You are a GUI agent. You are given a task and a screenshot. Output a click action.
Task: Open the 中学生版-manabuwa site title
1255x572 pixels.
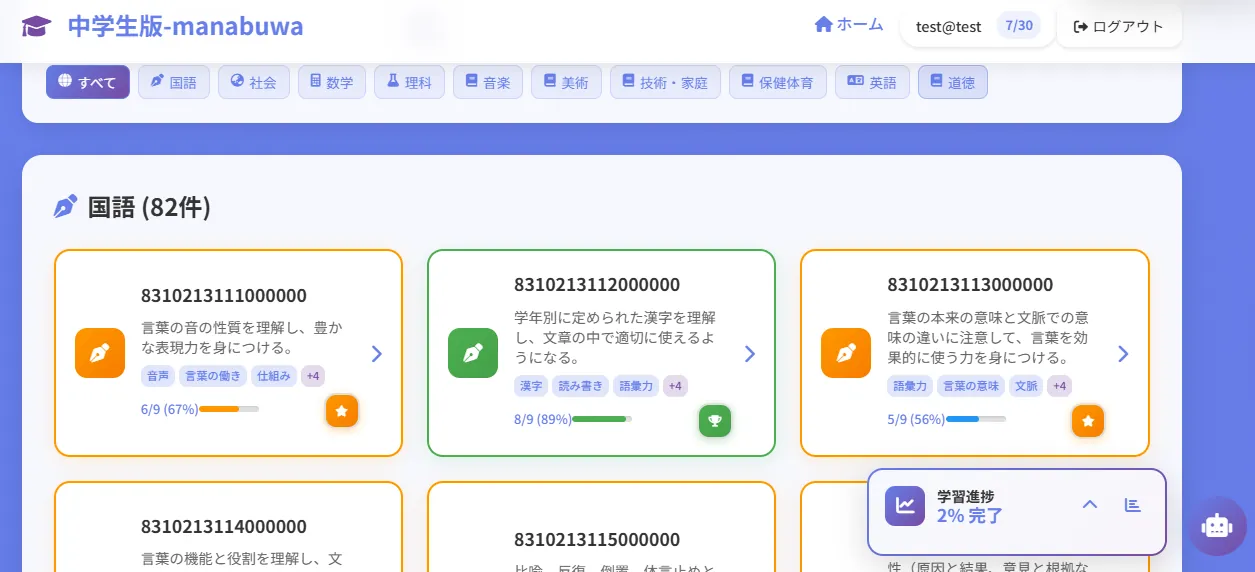coord(186,26)
